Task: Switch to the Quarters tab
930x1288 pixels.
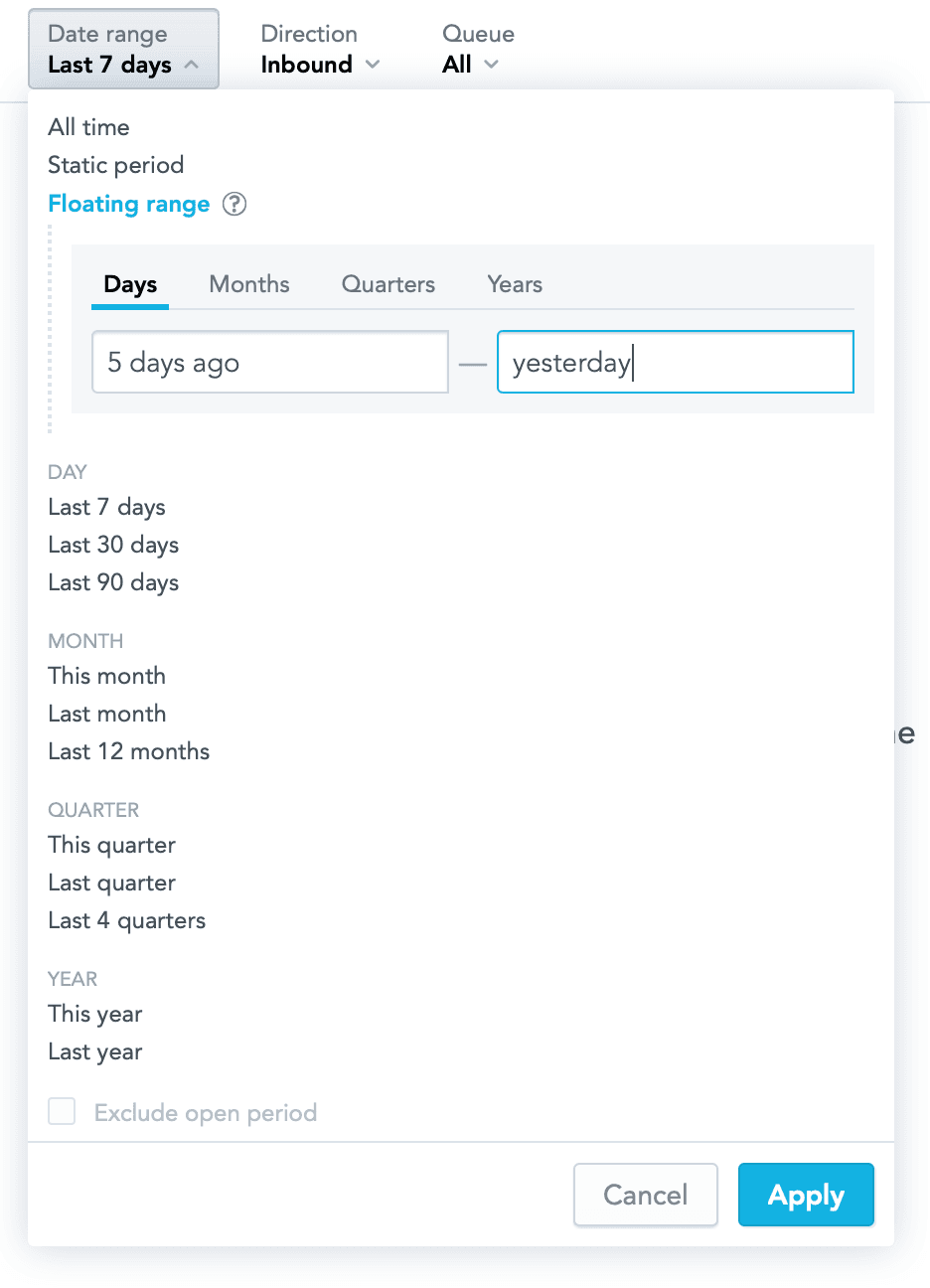Action: 387,284
